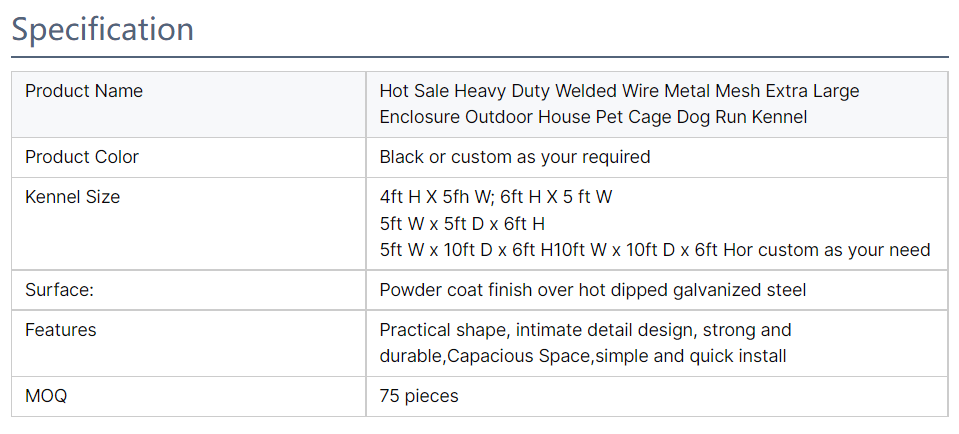
Task: Click the Enclosure Outdoor House Pet Cage line
Action: pos(593,117)
